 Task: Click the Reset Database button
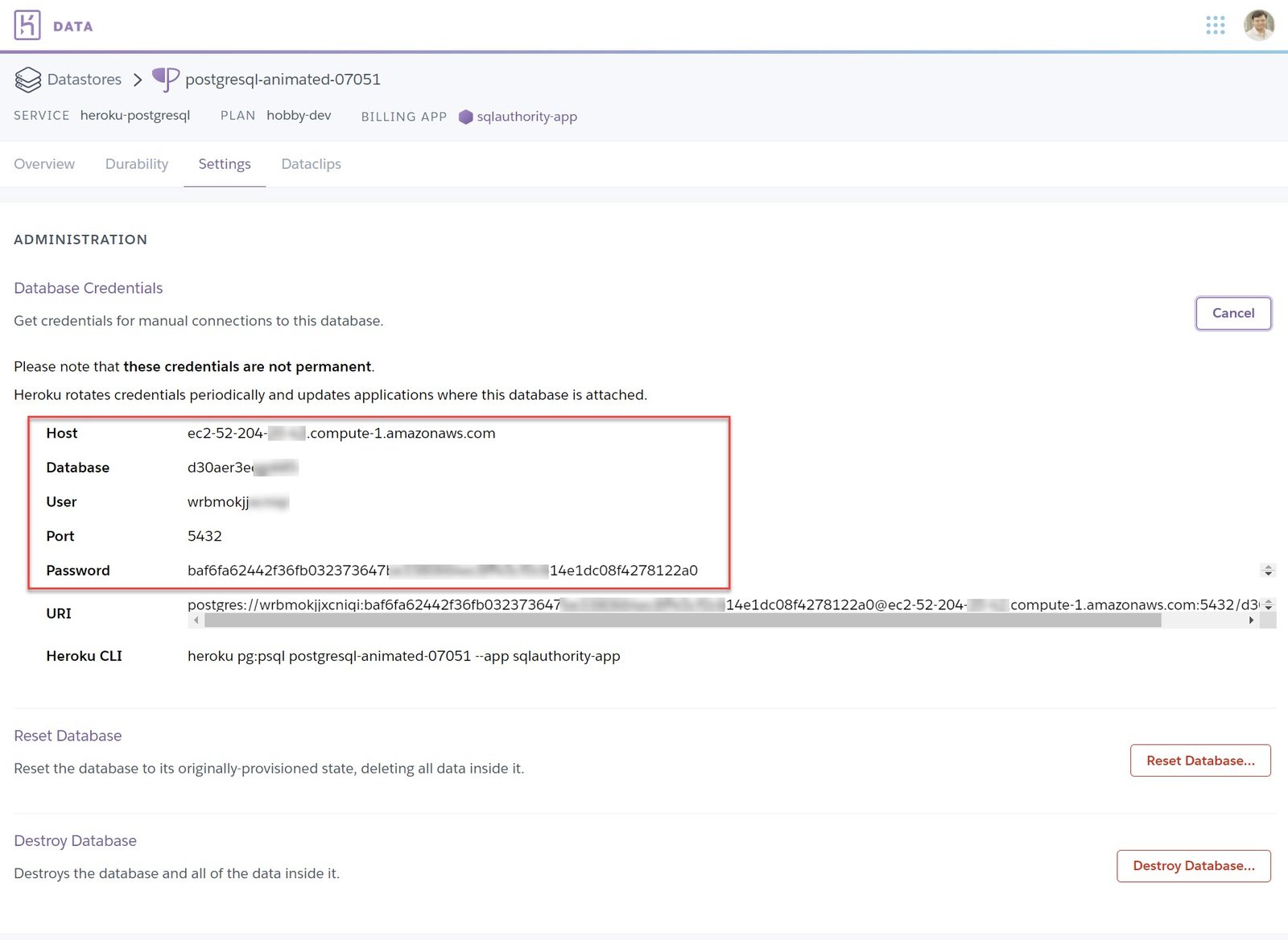point(1200,761)
